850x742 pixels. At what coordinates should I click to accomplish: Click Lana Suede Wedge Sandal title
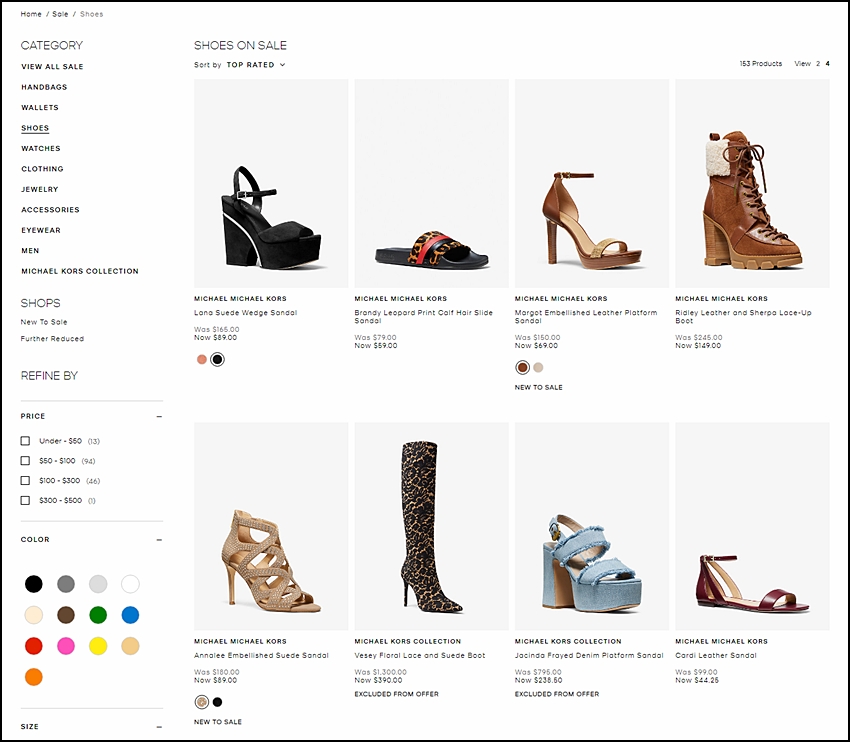pos(246,313)
